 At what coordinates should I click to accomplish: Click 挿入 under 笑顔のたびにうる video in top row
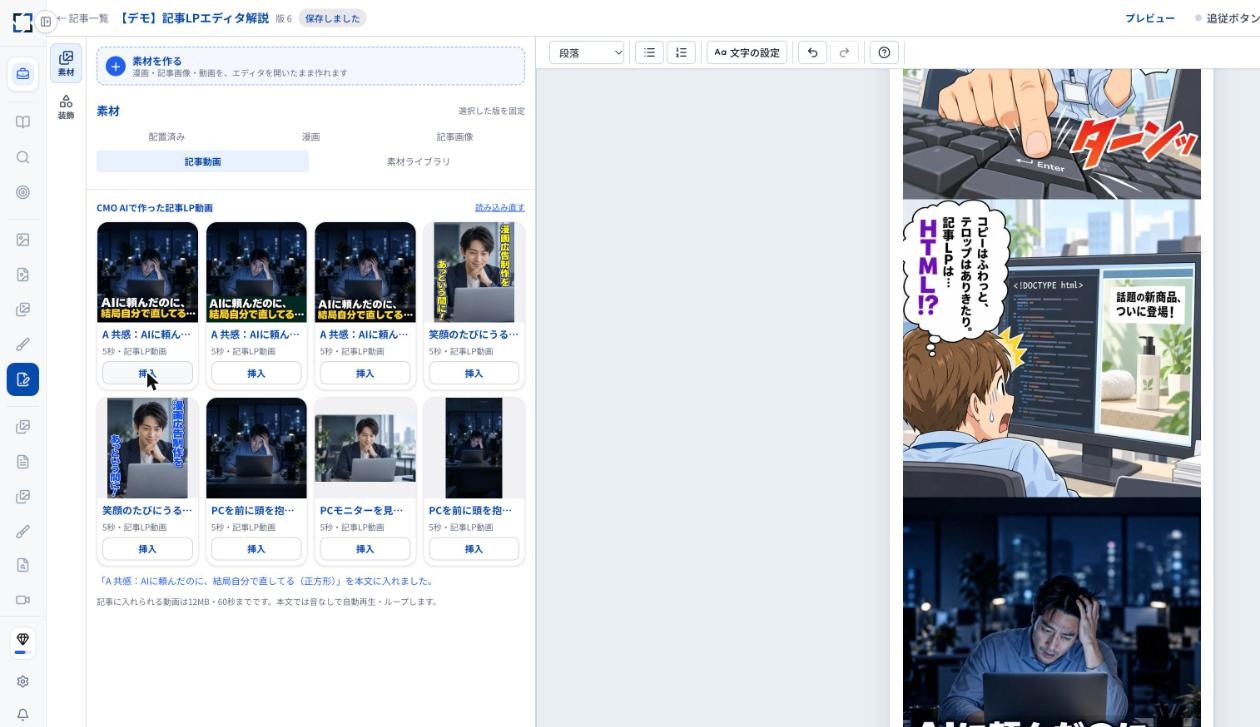coord(474,373)
